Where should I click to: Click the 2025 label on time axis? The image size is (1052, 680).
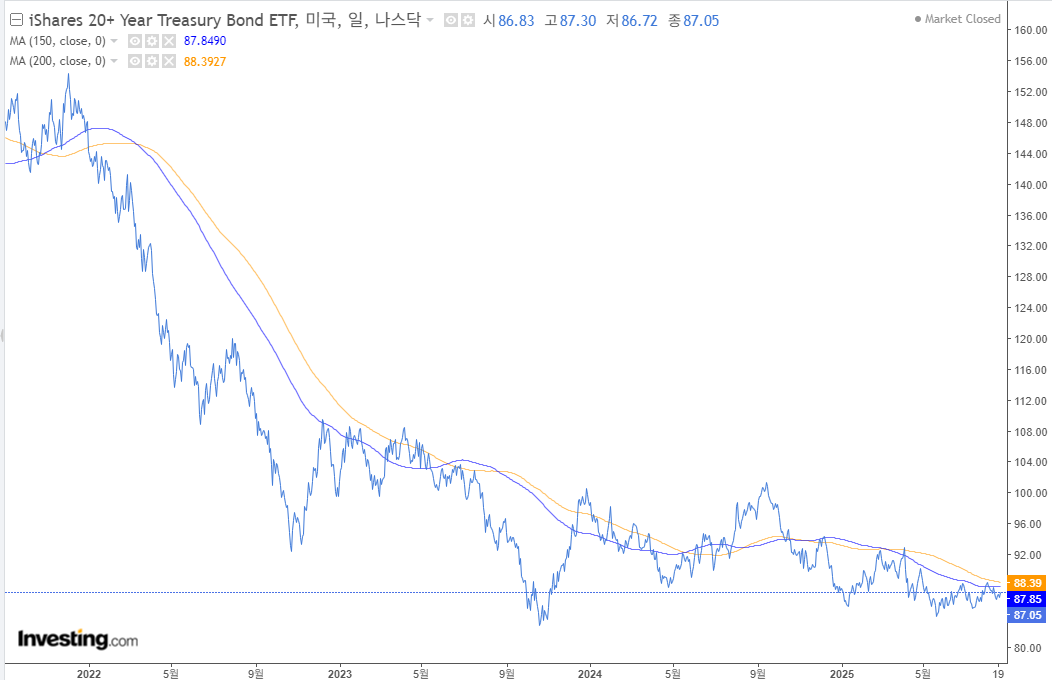pos(841,673)
